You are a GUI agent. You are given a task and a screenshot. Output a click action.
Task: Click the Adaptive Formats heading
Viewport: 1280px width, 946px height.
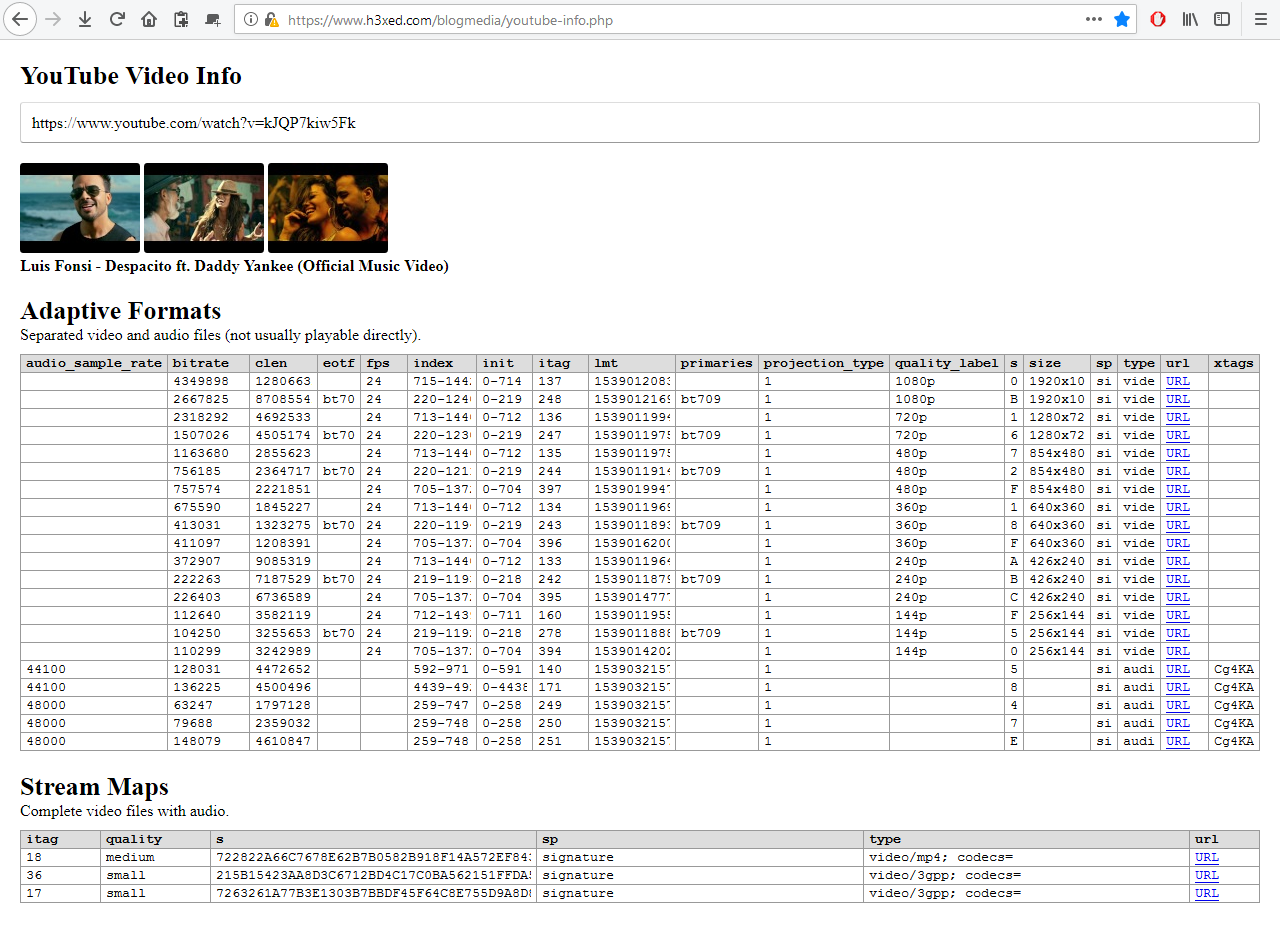click(x=121, y=311)
